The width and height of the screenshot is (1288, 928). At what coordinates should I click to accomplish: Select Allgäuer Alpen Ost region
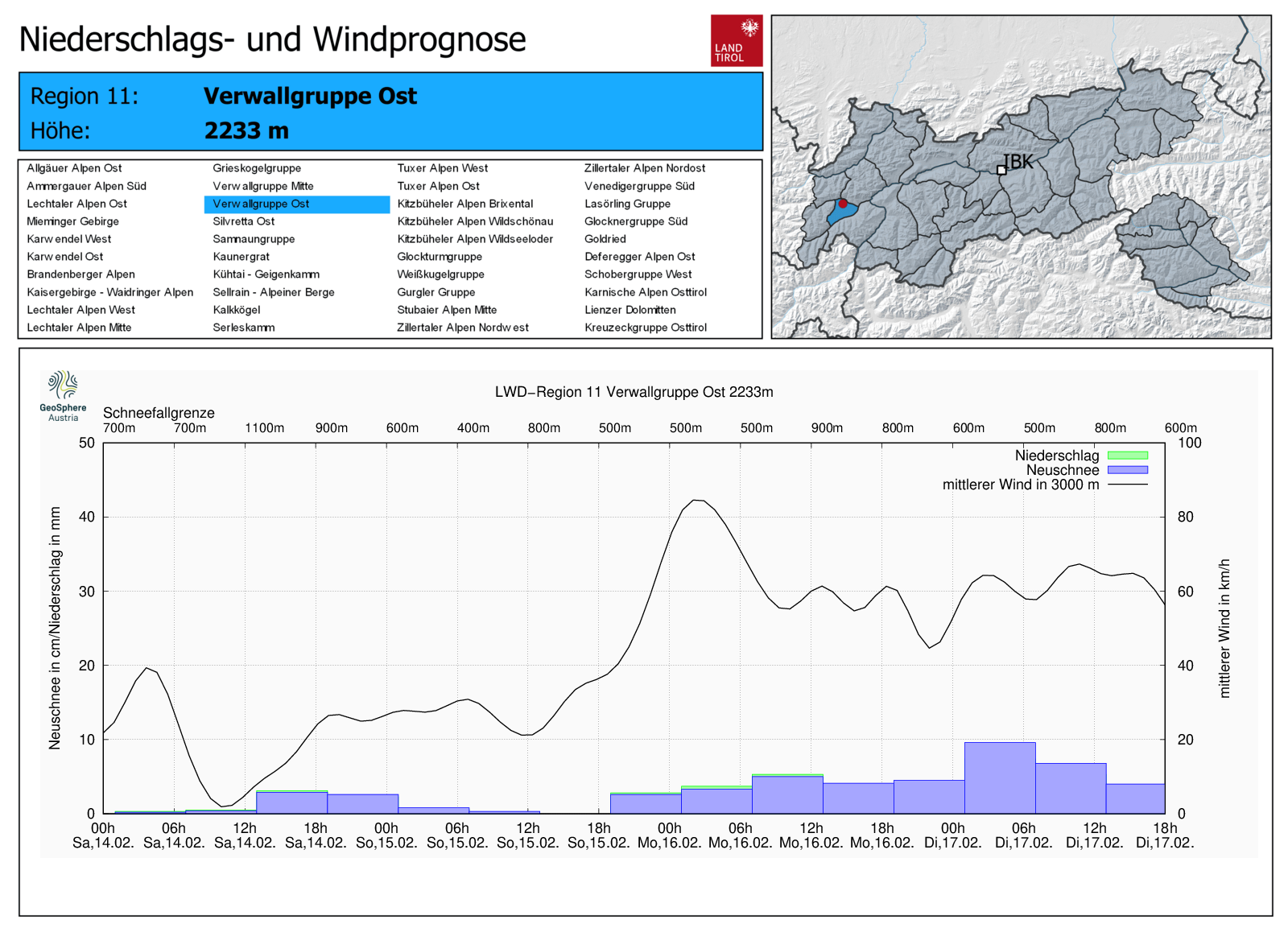tap(74, 168)
